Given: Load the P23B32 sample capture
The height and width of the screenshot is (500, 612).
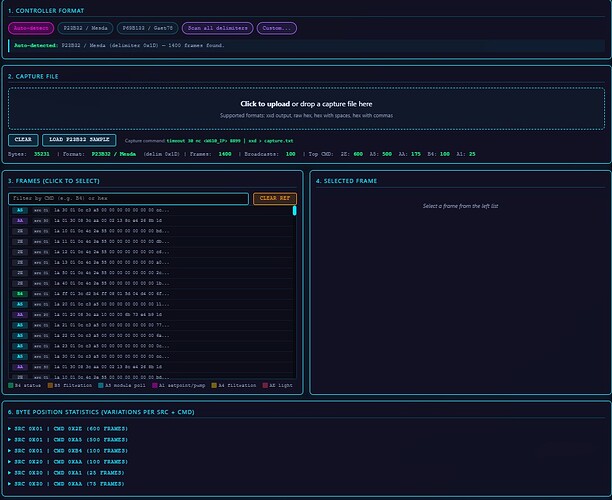Looking at the screenshot, I should click(x=79, y=140).
